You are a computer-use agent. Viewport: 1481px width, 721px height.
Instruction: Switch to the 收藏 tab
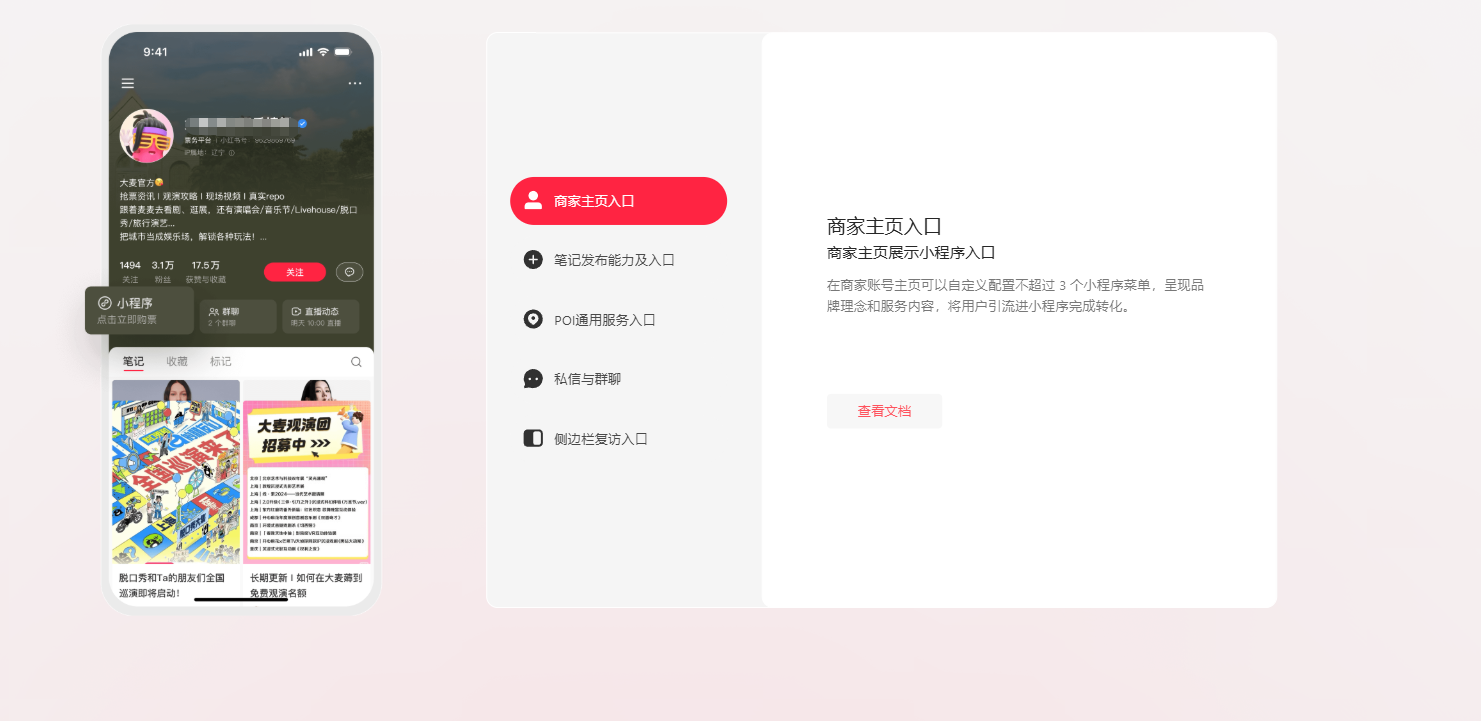pyautogui.click(x=177, y=361)
